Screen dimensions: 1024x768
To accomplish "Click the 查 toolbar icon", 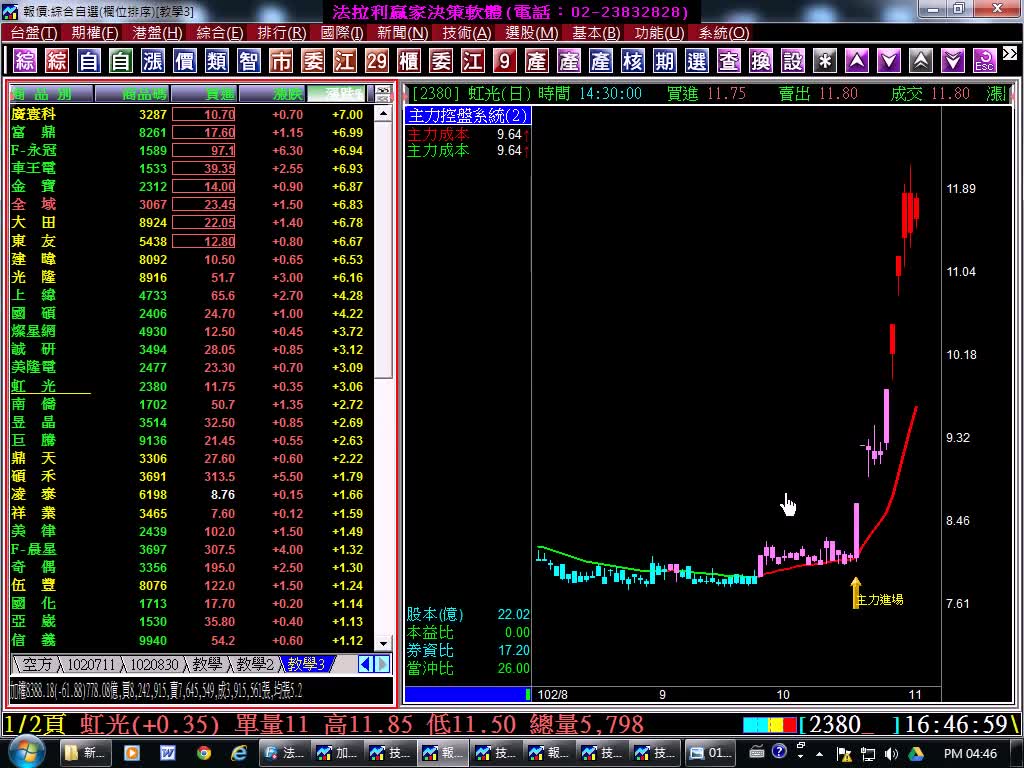I will point(729,61).
